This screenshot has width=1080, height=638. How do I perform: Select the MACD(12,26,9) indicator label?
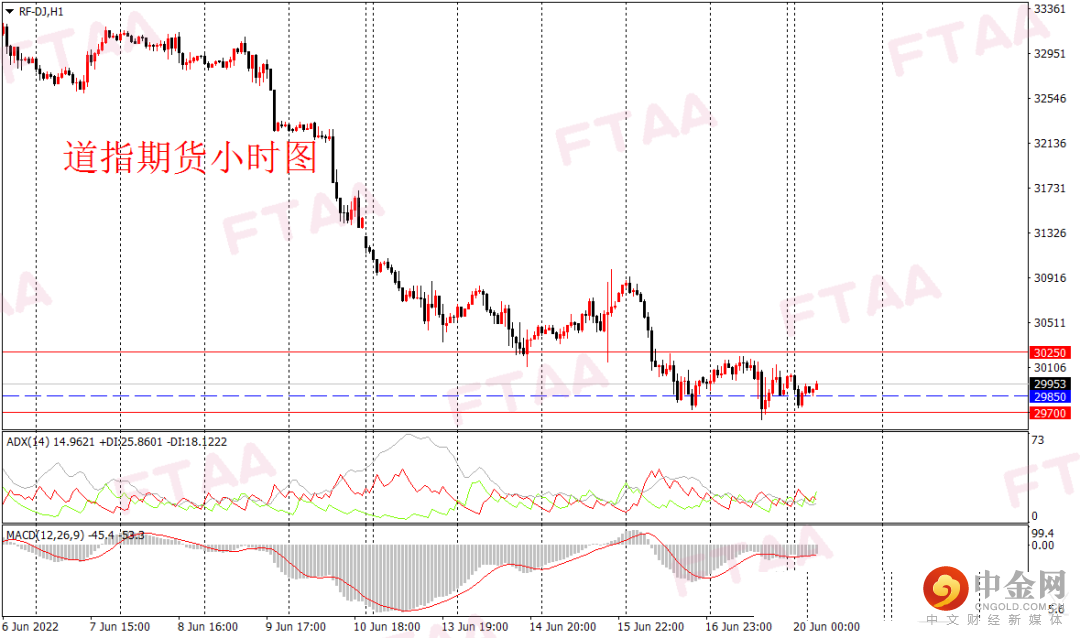(x=45, y=533)
